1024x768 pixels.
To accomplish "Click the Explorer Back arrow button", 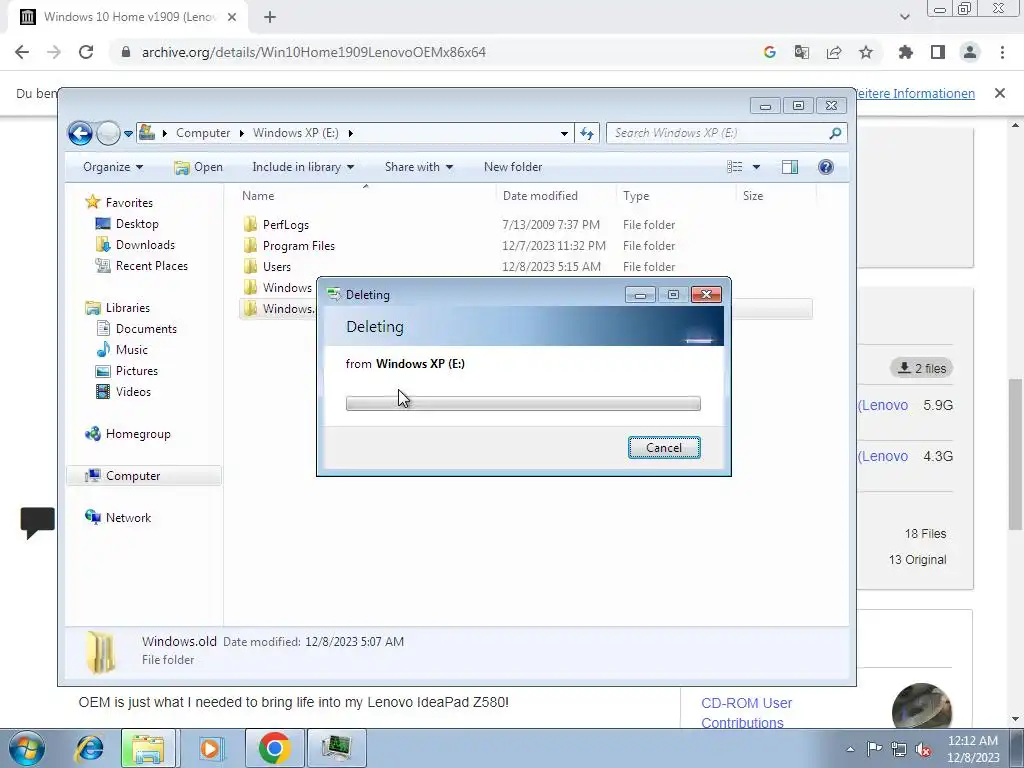I will 80,133.
